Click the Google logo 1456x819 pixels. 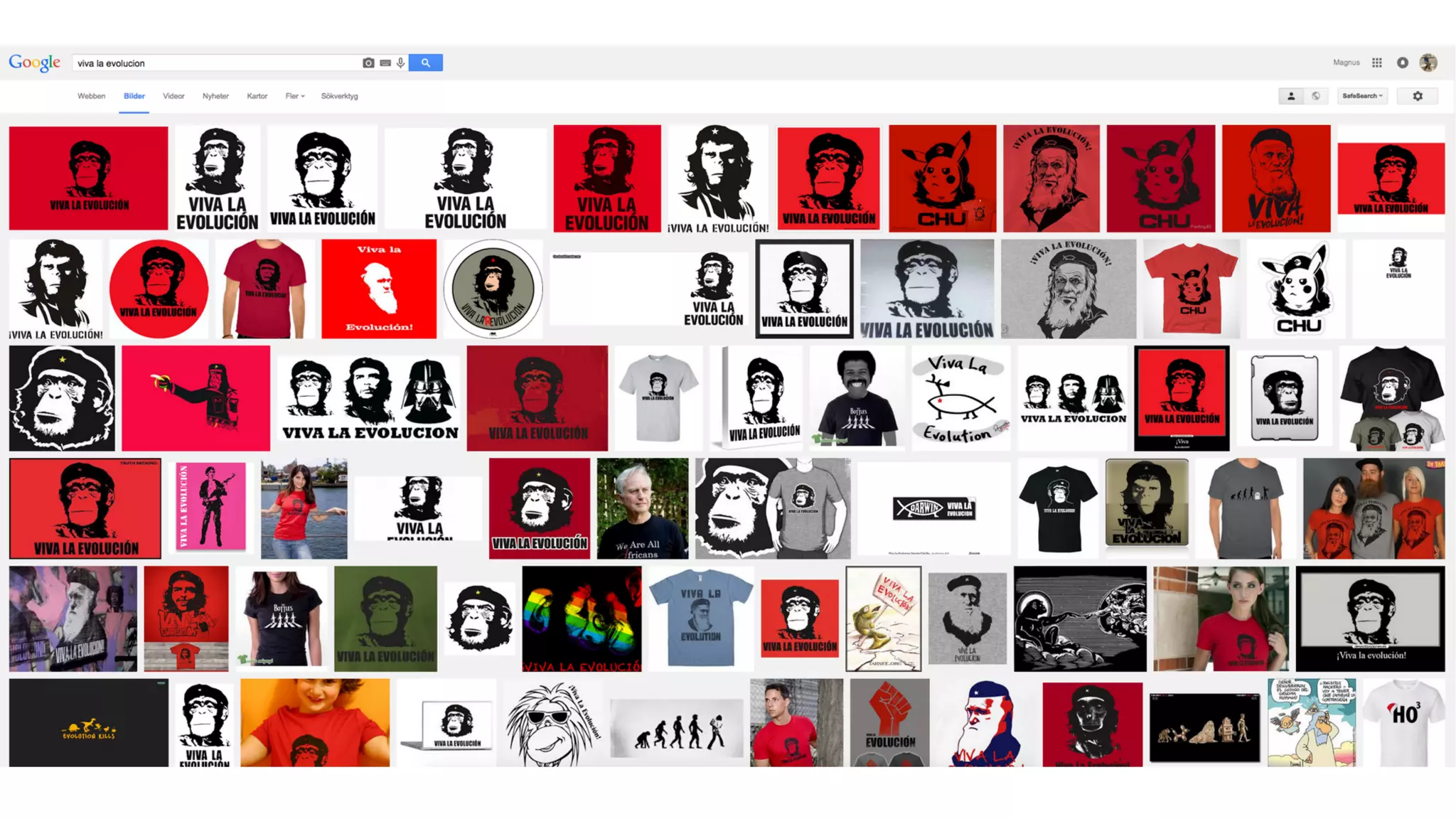click(x=34, y=63)
